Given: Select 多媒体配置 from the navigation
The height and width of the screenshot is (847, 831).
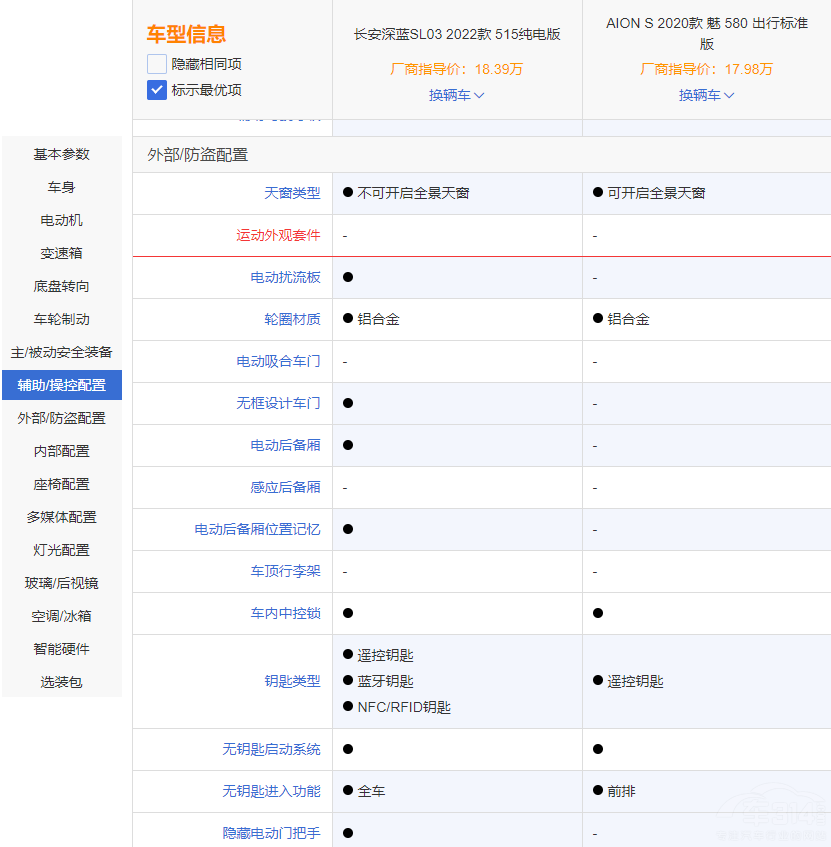Looking at the screenshot, I should point(61,517).
